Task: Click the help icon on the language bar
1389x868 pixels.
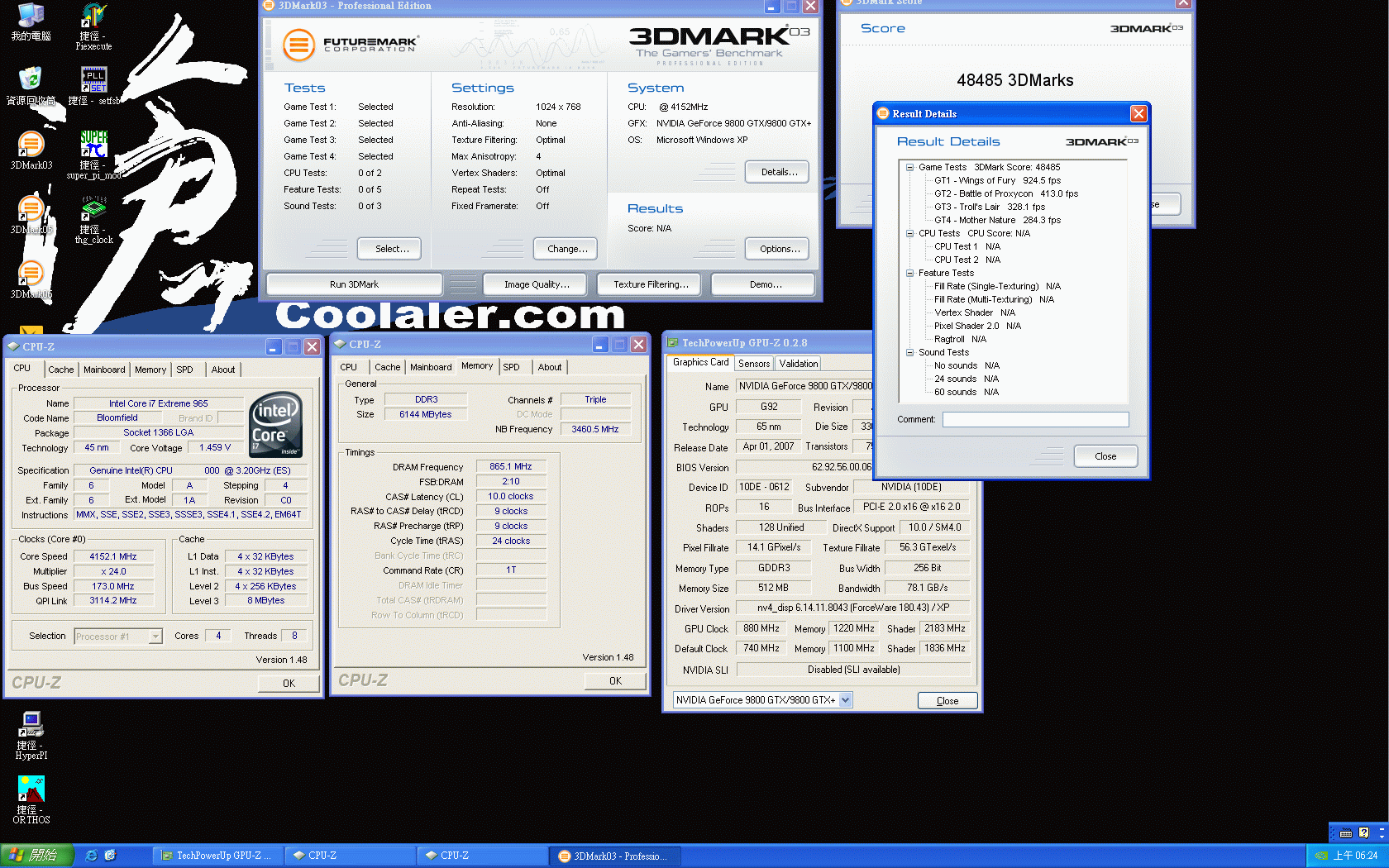Action: 1364,833
